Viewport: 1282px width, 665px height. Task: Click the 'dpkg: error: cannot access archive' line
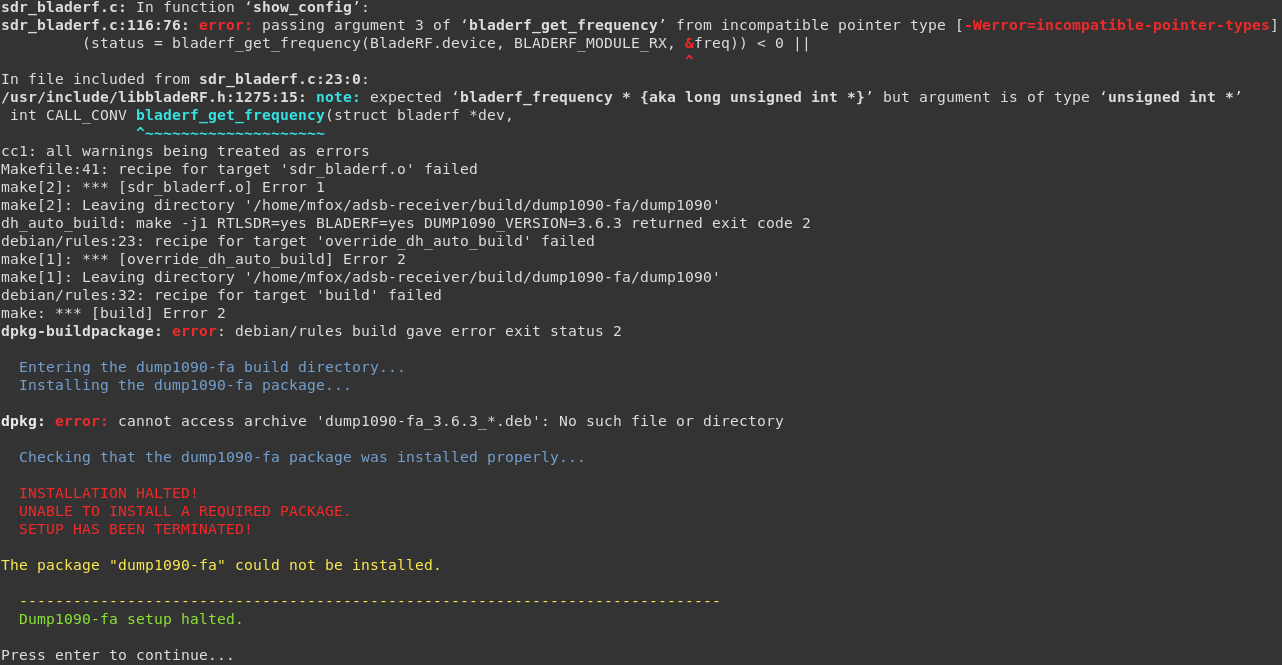tap(392, 421)
